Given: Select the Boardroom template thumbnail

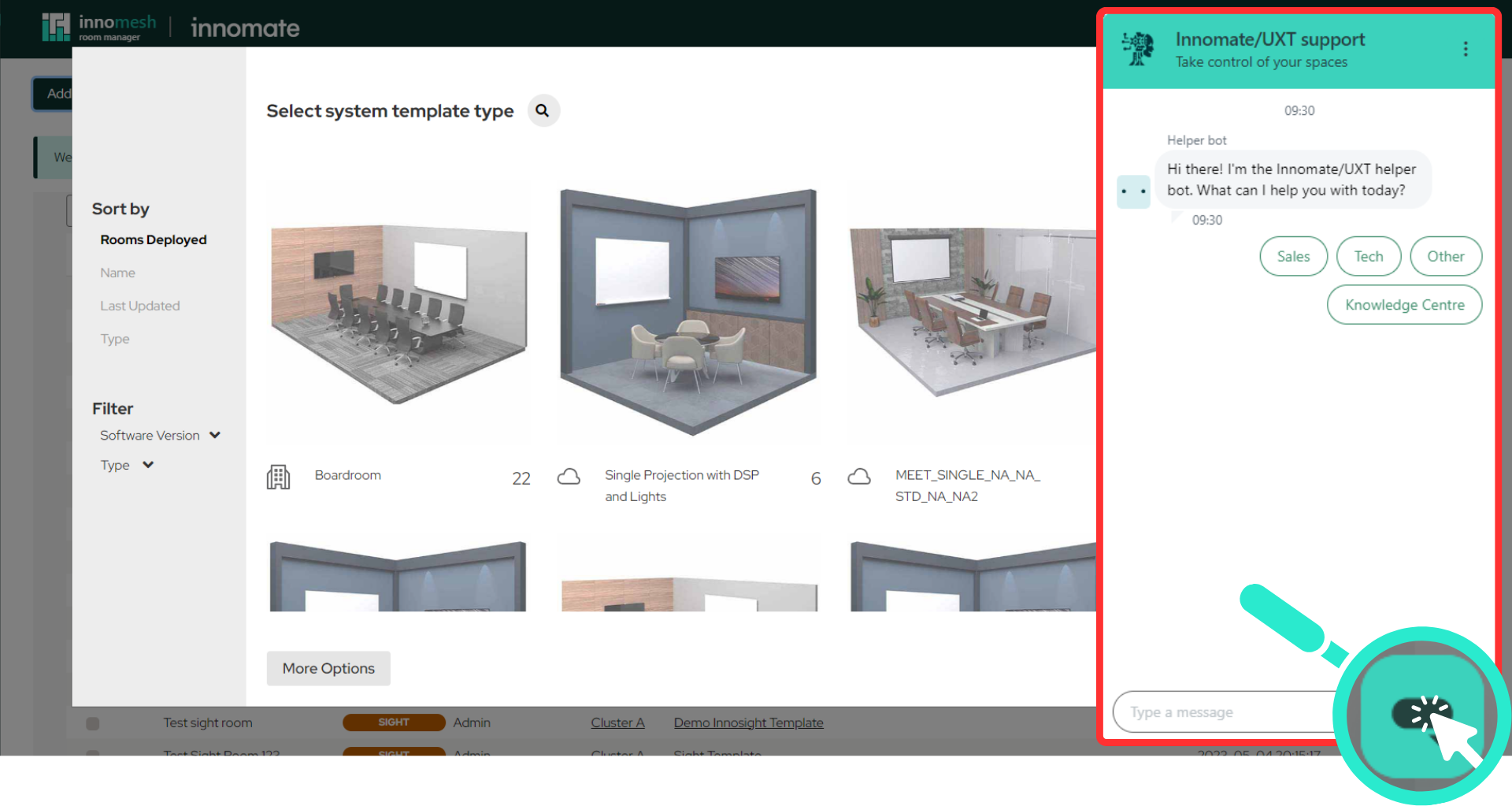Looking at the screenshot, I should [398, 314].
